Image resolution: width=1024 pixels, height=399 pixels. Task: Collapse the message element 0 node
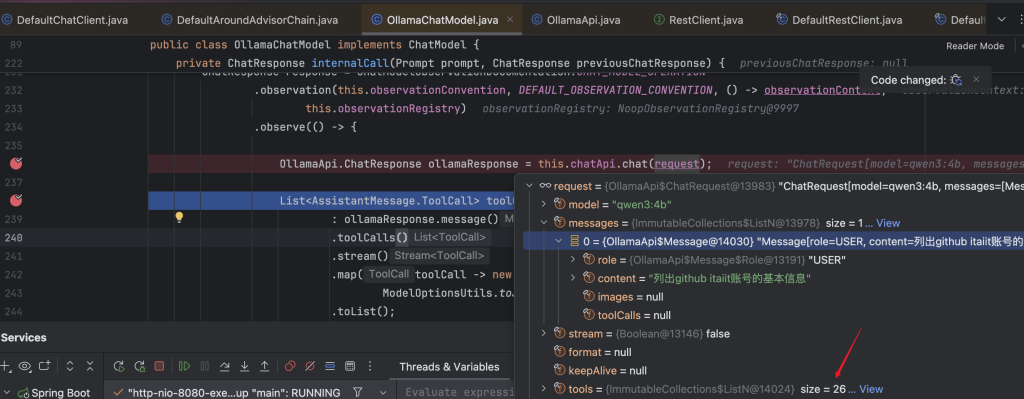click(x=558, y=242)
